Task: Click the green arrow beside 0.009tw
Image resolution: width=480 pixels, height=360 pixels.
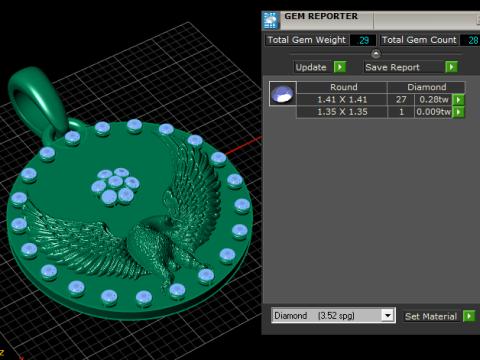Action: pos(459,112)
